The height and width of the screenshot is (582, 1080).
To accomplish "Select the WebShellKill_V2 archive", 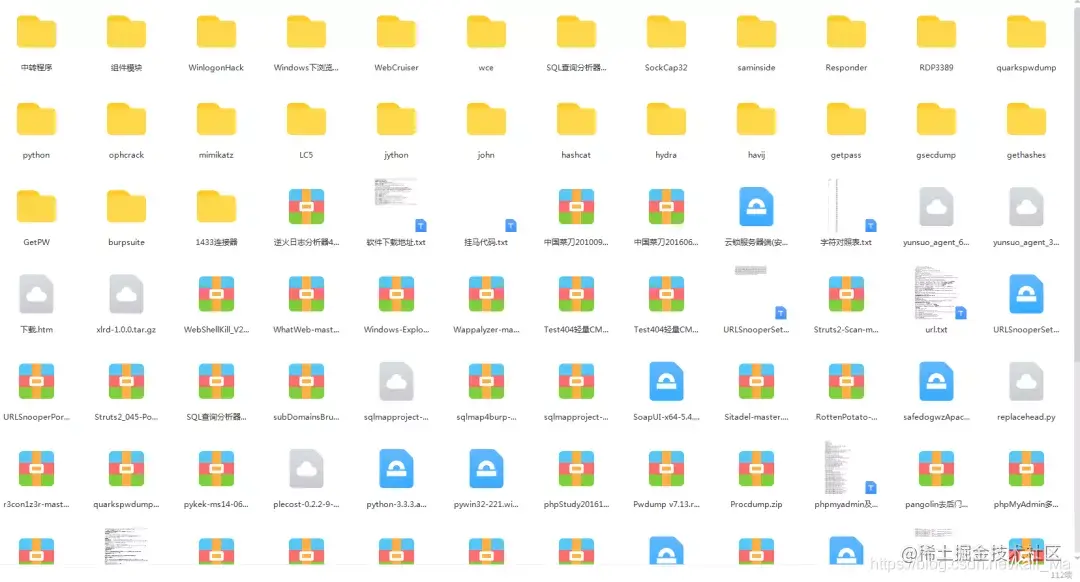I will [216, 294].
